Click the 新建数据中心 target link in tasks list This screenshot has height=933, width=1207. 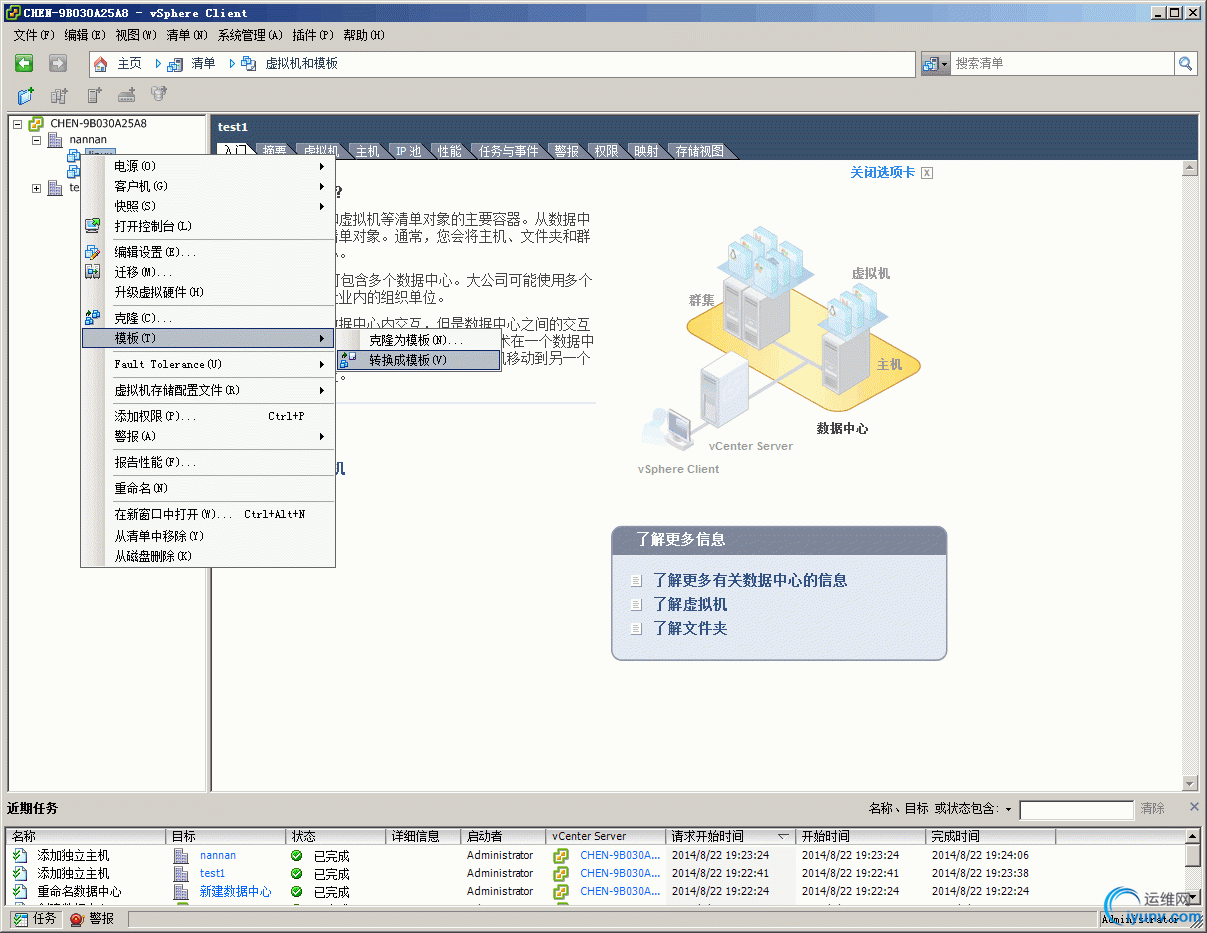click(235, 891)
